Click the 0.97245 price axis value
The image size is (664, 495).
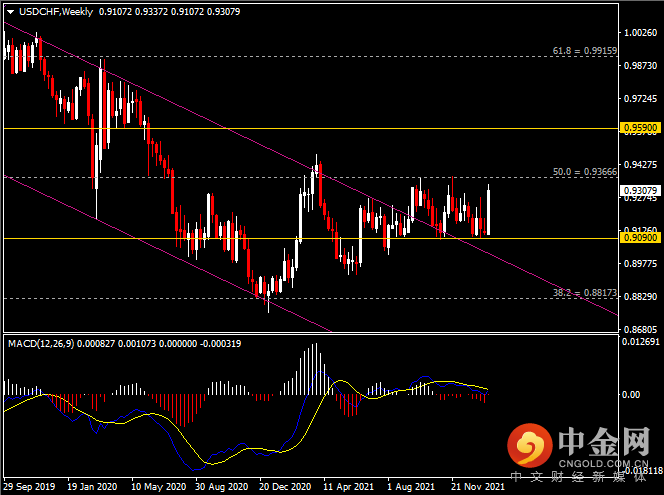click(x=641, y=99)
